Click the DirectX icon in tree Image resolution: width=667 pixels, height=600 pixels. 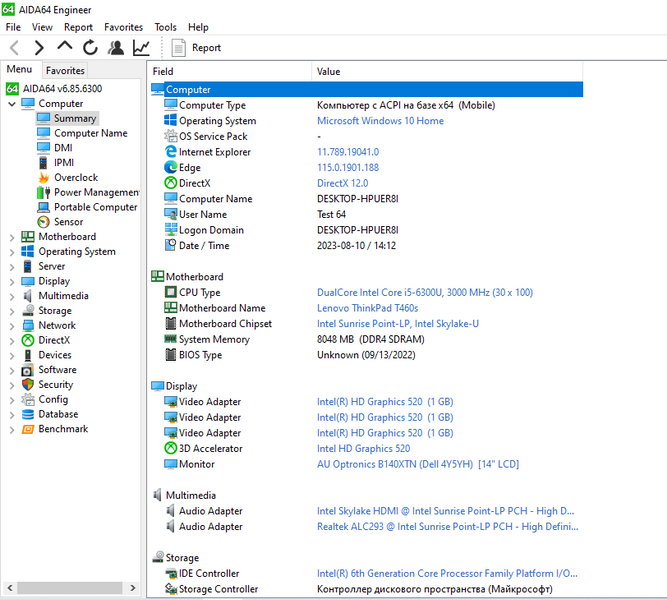click(x=28, y=340)
